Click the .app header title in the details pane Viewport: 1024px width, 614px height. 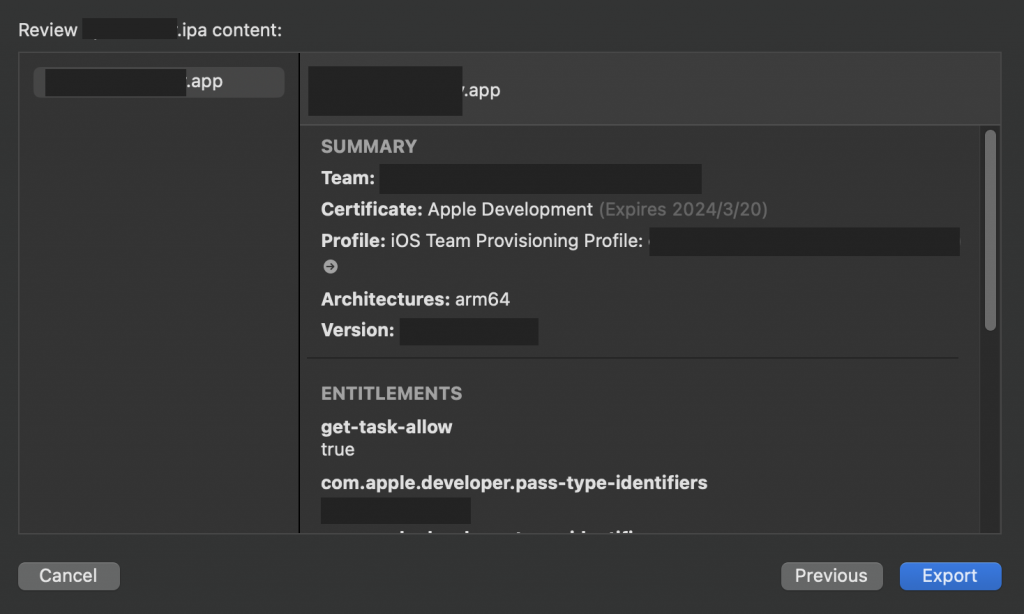(404, 90)
